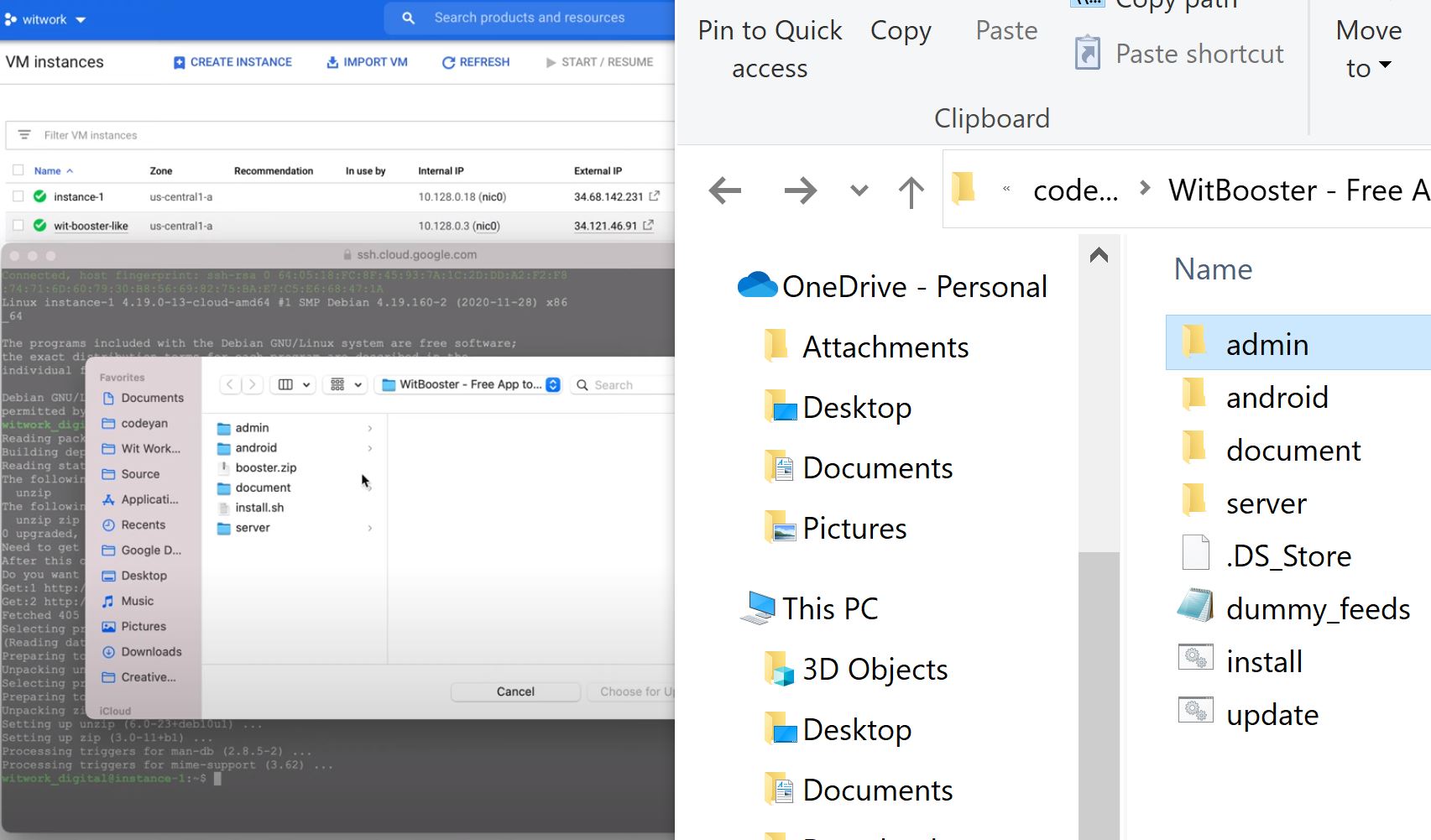Expand the admin folder chevron in Mac dialog

click(370, 428)
